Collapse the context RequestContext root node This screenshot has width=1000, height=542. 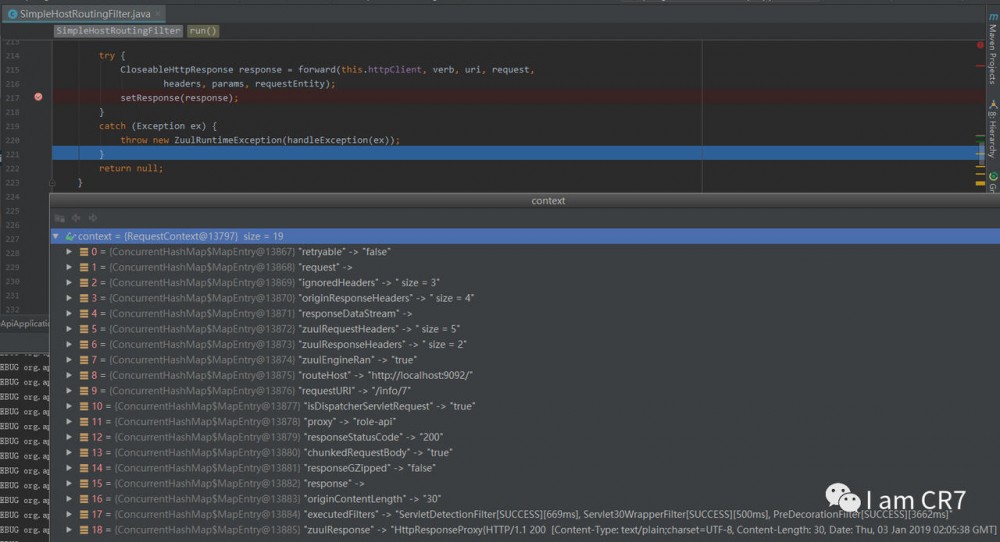click(x=56, y=236)
